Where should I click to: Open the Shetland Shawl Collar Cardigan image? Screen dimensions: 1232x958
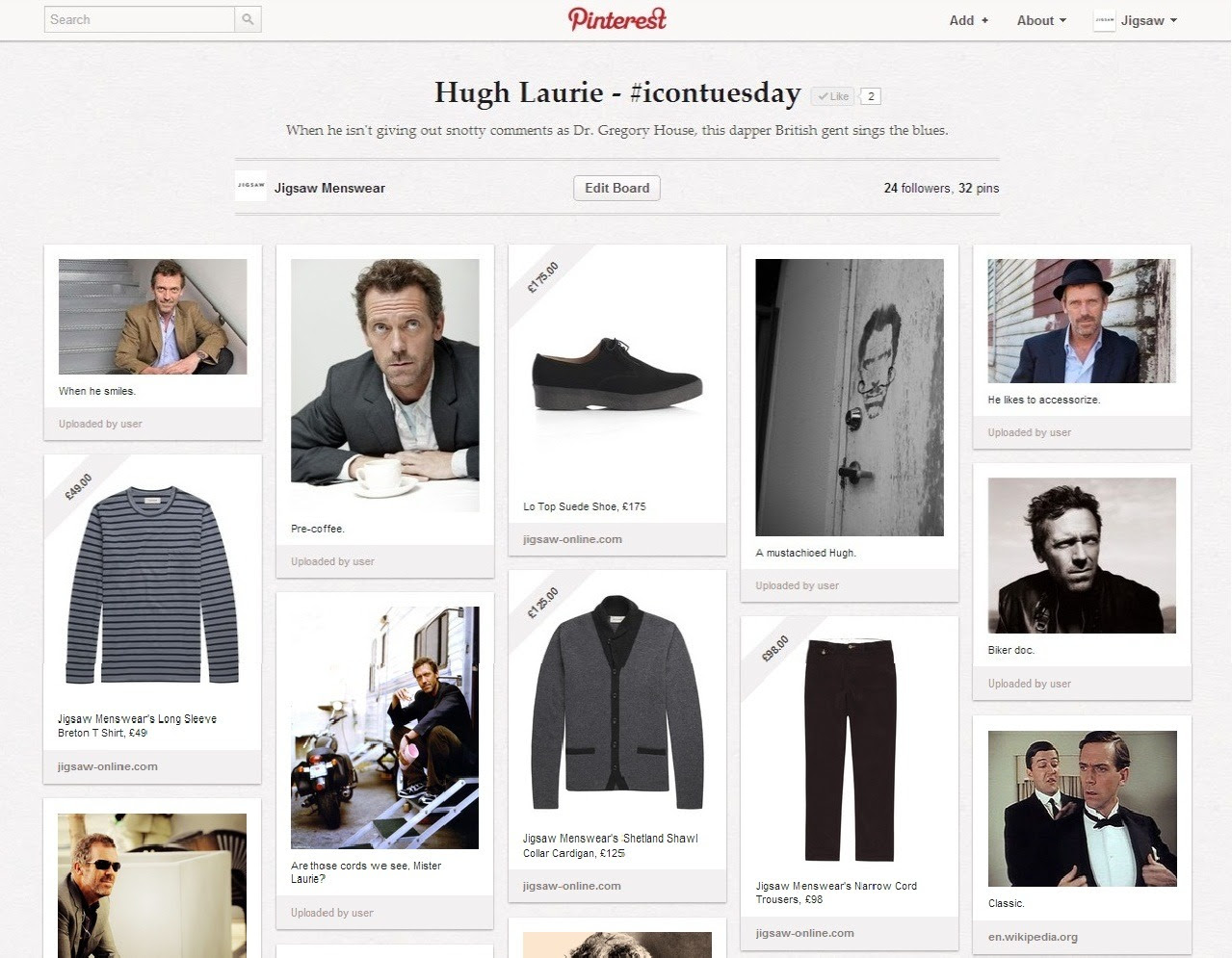point(616,703)
